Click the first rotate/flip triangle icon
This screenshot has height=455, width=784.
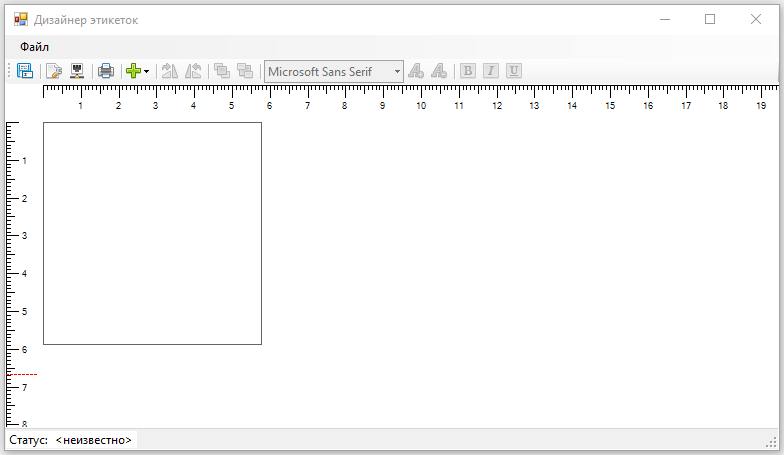tap(169, 71)
